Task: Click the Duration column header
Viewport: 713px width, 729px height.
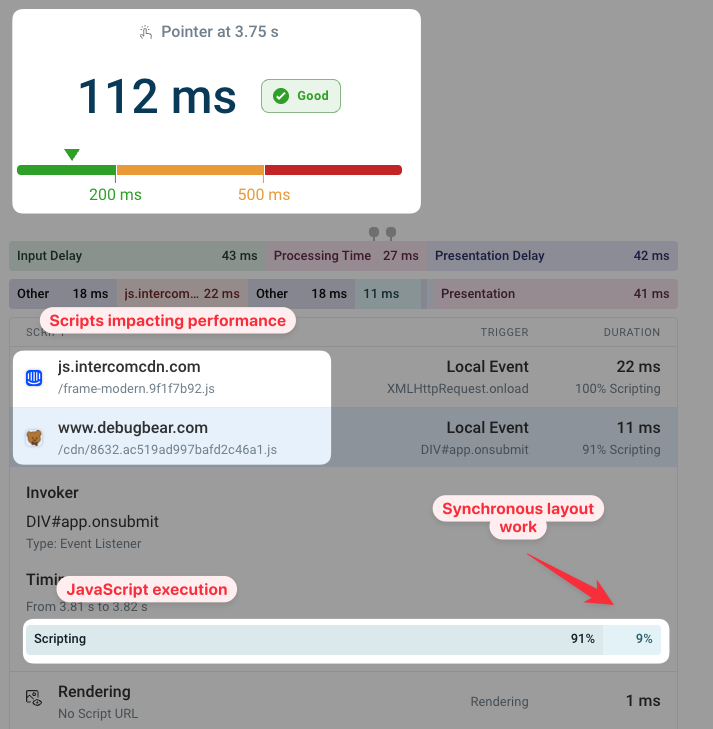Action: click(631, 332)
